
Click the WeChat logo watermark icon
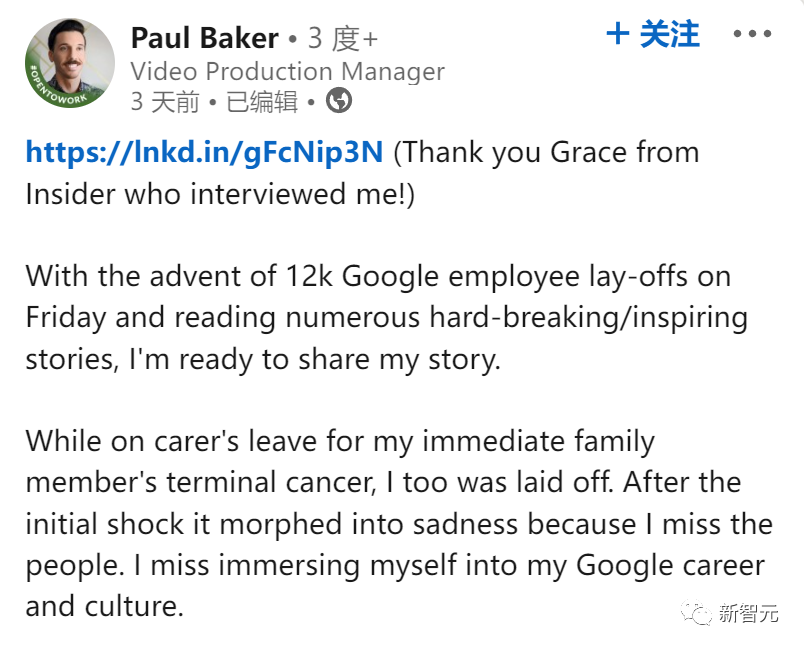click(x=696, y=613)
